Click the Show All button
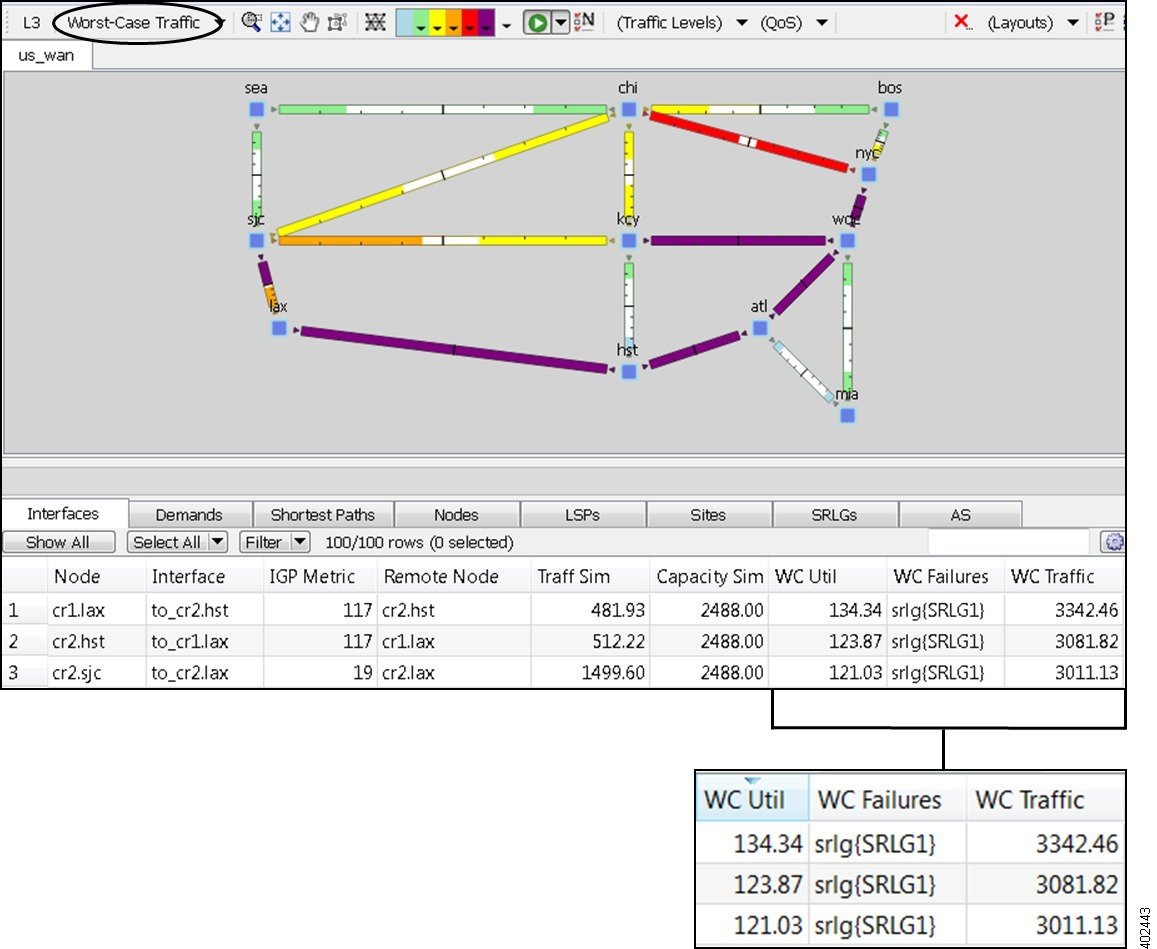 pos(58,542)
